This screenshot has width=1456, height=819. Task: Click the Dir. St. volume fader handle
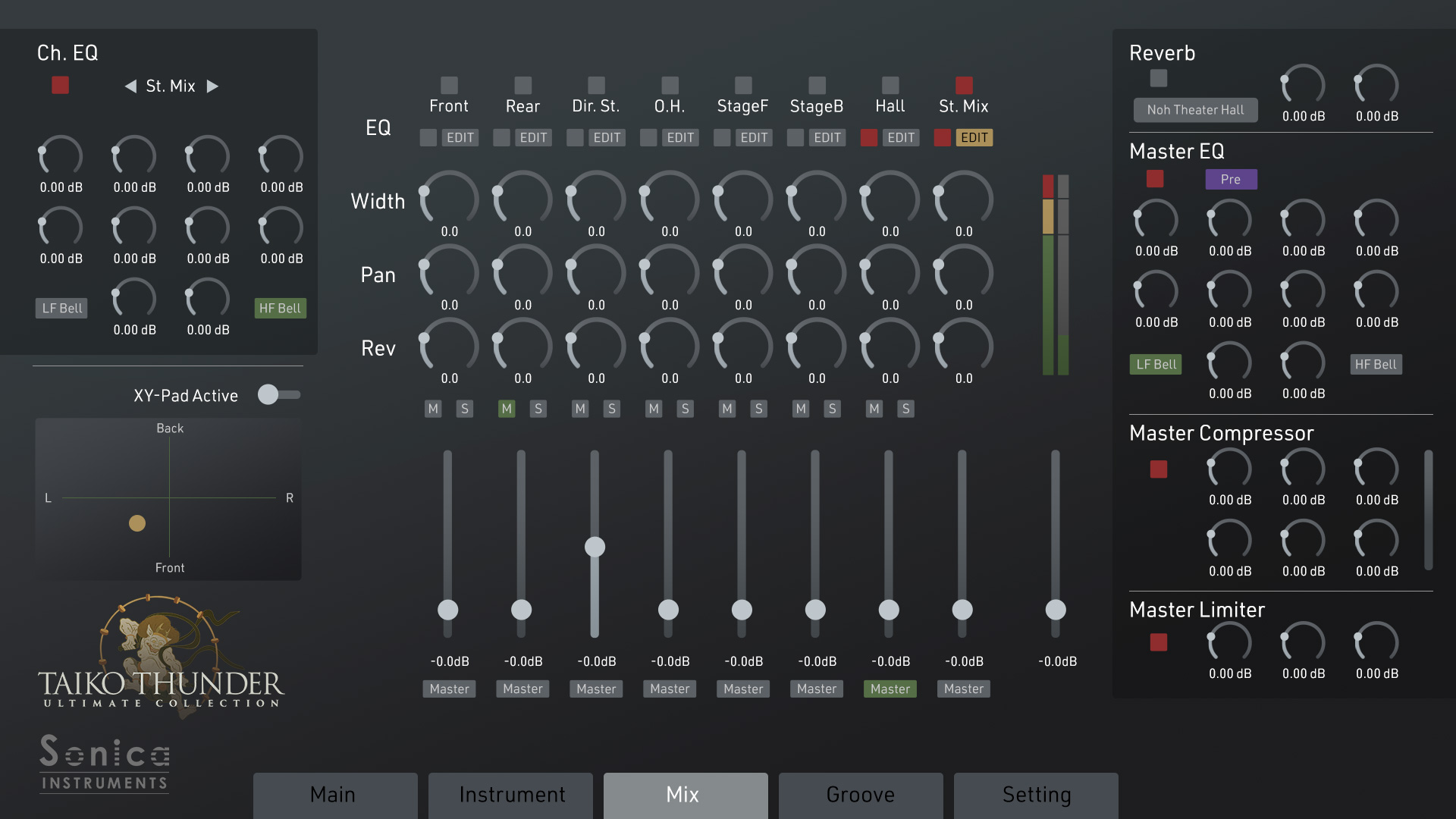tap(595, 547)
